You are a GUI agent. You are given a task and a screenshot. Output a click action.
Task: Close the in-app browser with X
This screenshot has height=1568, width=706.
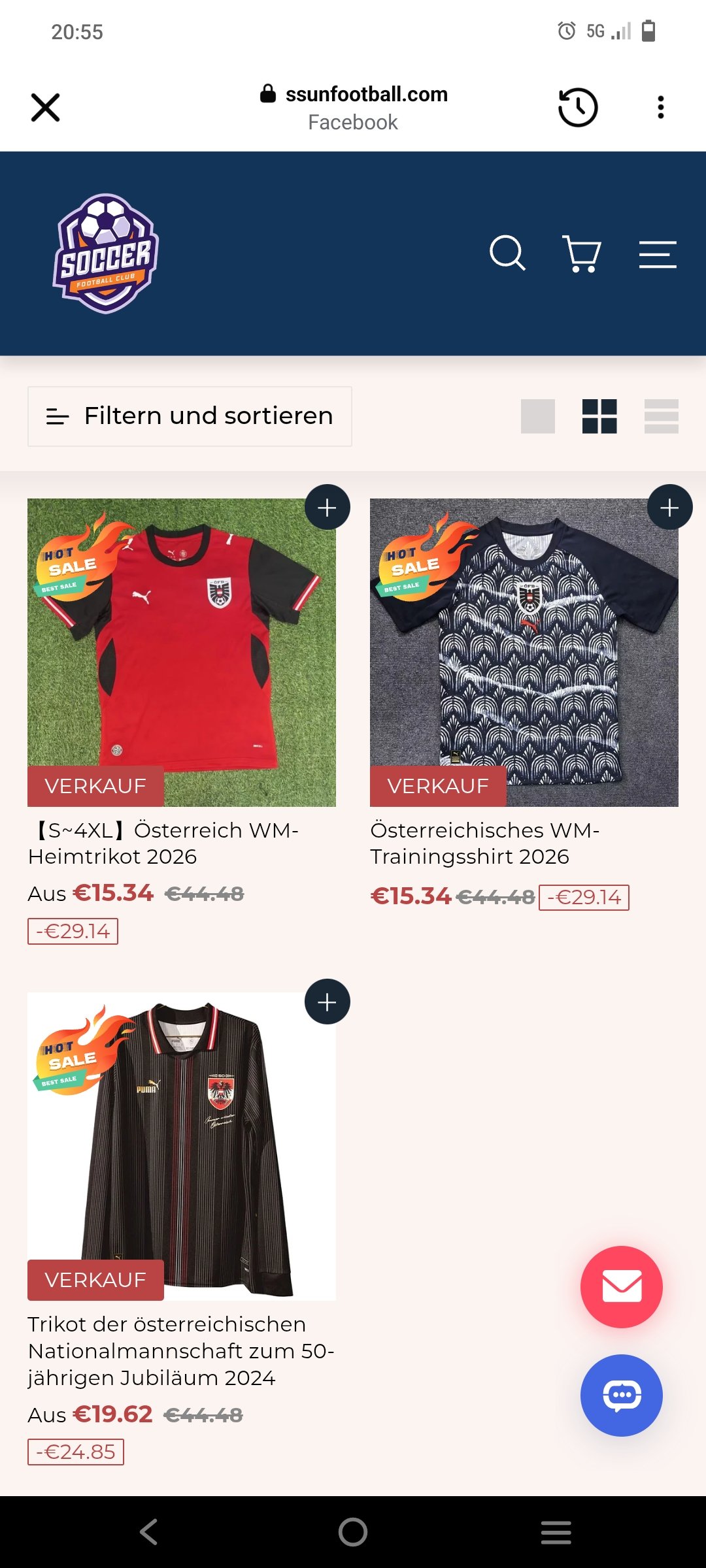point(45,107)
